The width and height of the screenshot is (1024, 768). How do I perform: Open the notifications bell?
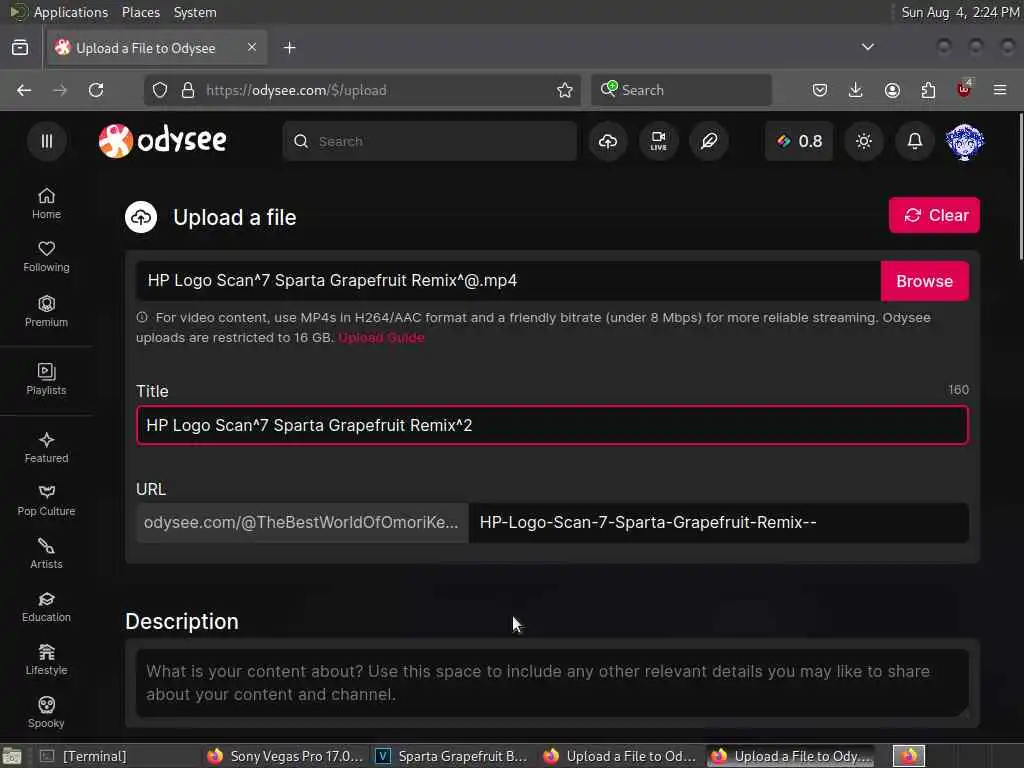(x=914, y=141)
